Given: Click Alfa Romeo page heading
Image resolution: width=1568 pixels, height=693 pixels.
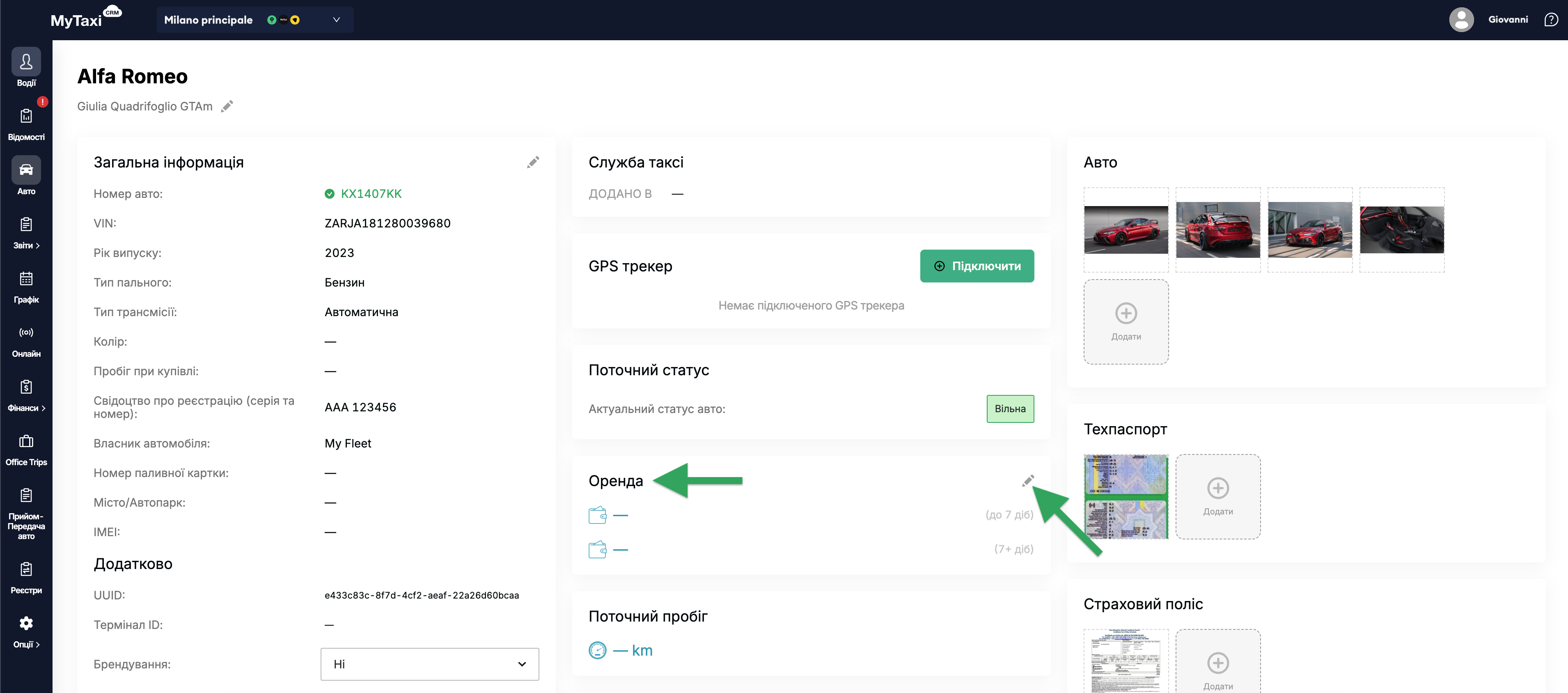Looking at the screenshot, I should pos(132,76).
